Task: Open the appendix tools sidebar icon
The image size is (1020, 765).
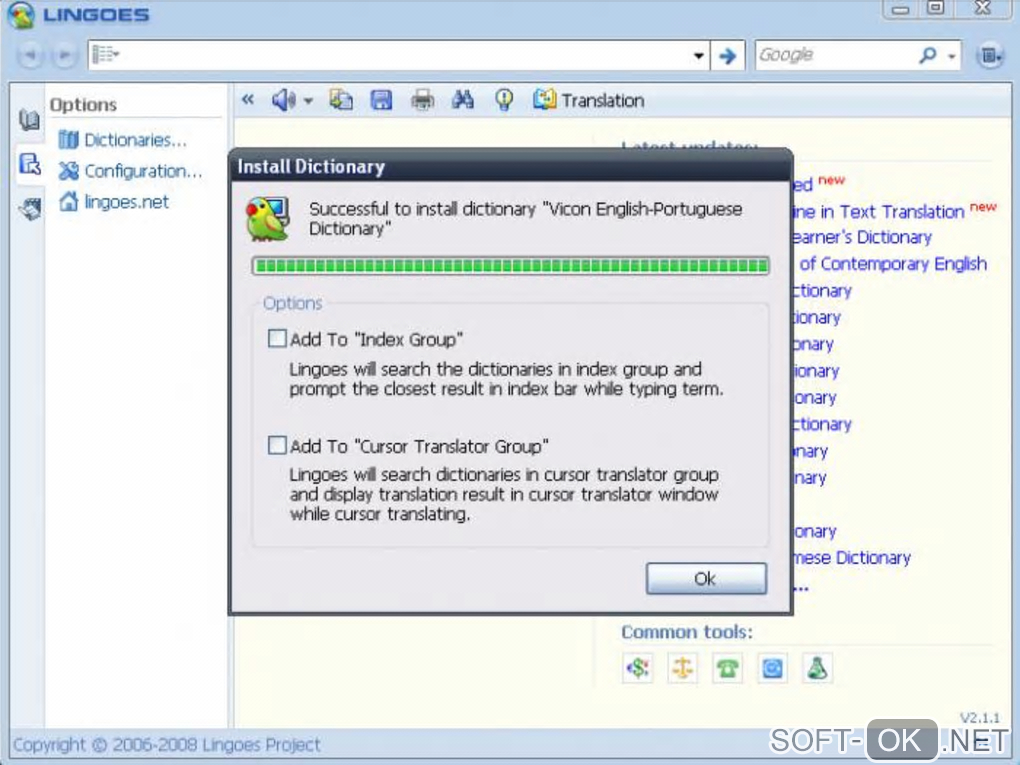Action: click(x=29, y=209)
